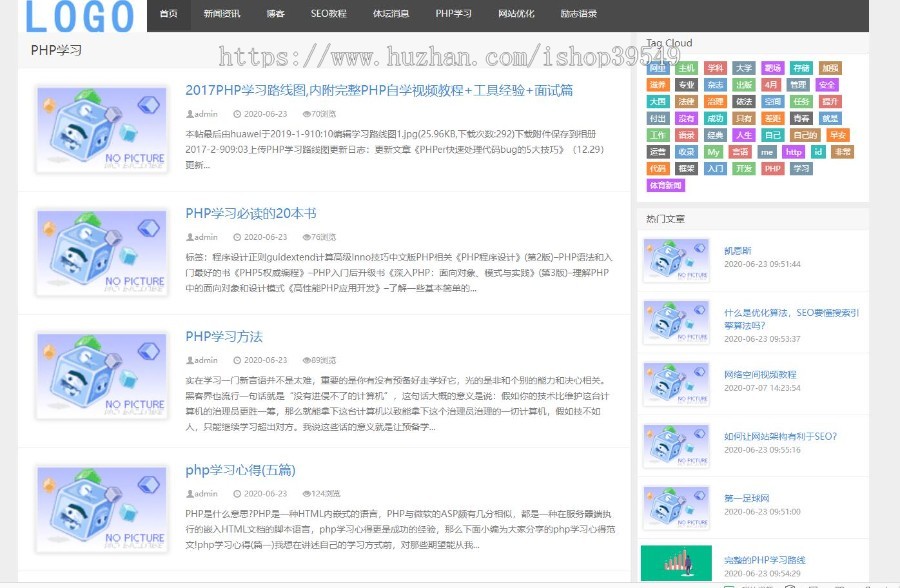Click the 框架 tag
This screenshot has height=588, width=900.
coord(686,168)
